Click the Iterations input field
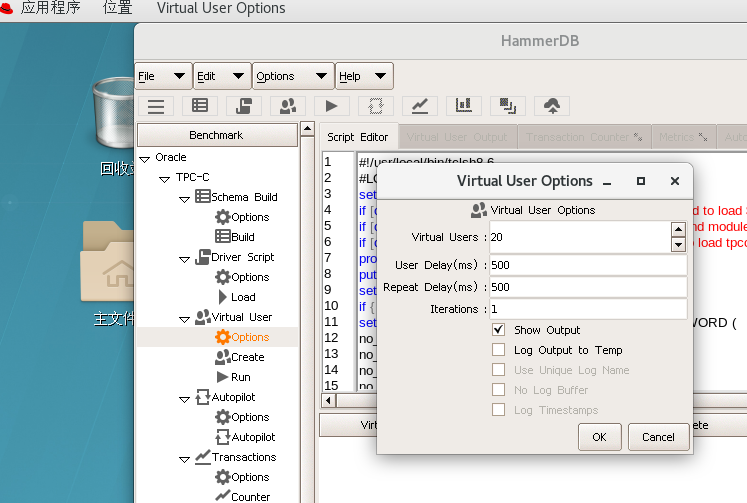The width and height of the screenshot is (747, 503). click(x=588, y=309)
